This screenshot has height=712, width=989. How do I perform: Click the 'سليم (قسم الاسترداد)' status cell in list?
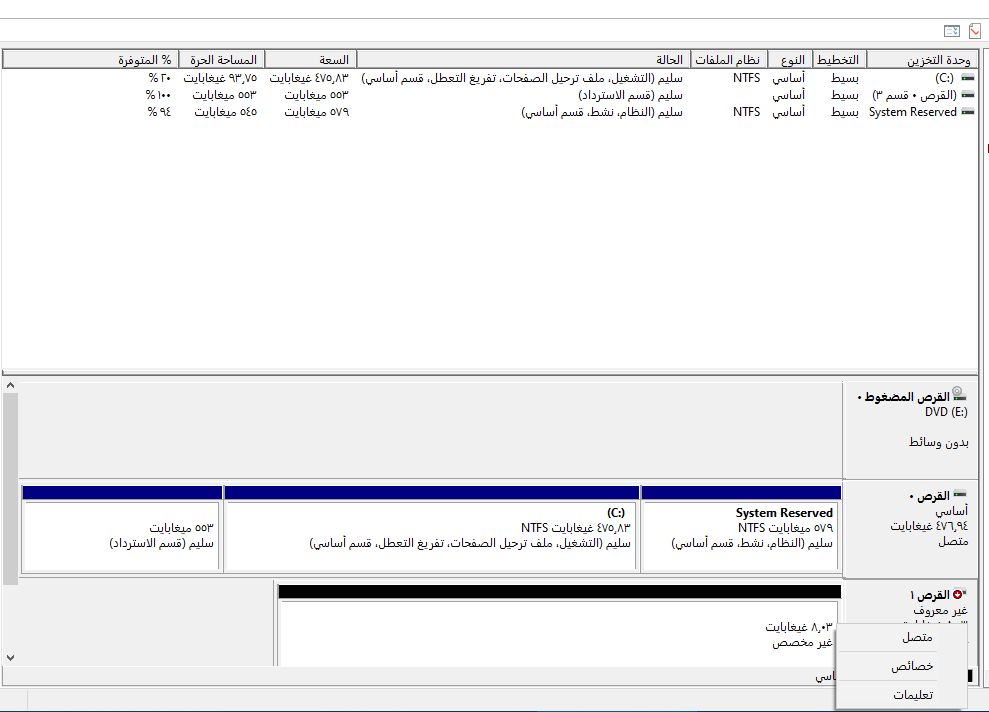(631, 95)
